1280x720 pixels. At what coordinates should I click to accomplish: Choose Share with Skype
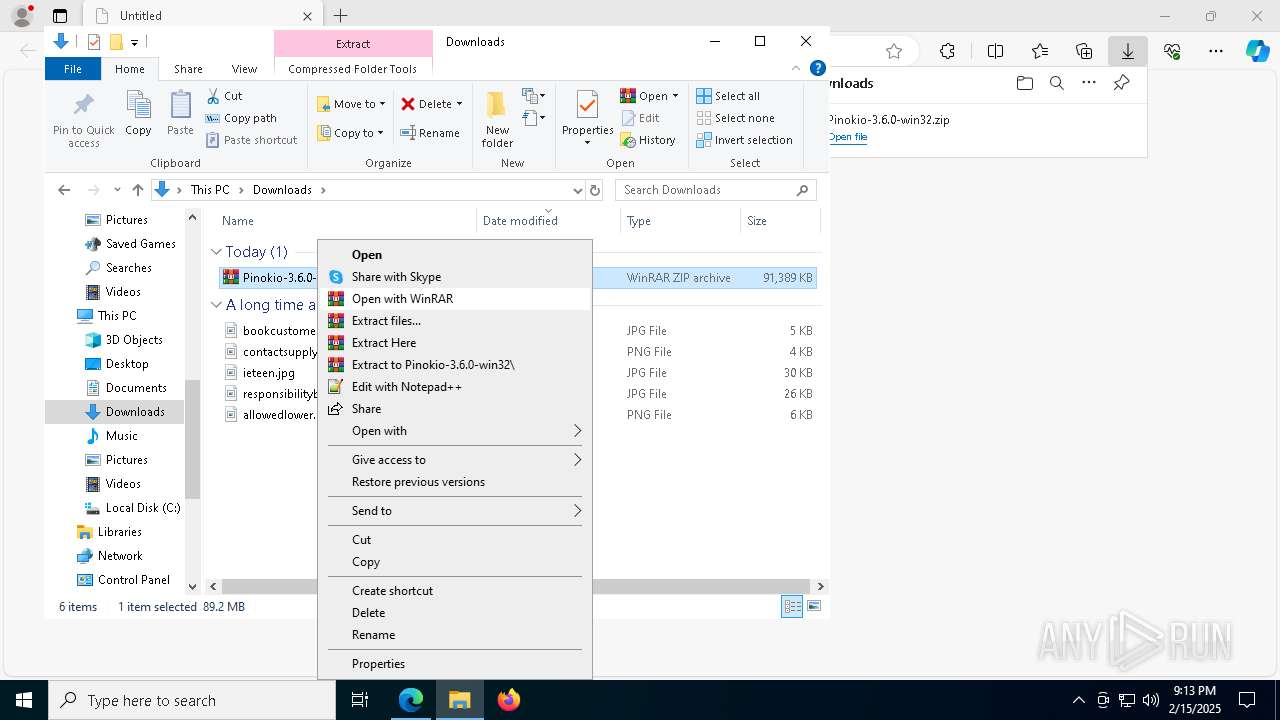(455, 277)
